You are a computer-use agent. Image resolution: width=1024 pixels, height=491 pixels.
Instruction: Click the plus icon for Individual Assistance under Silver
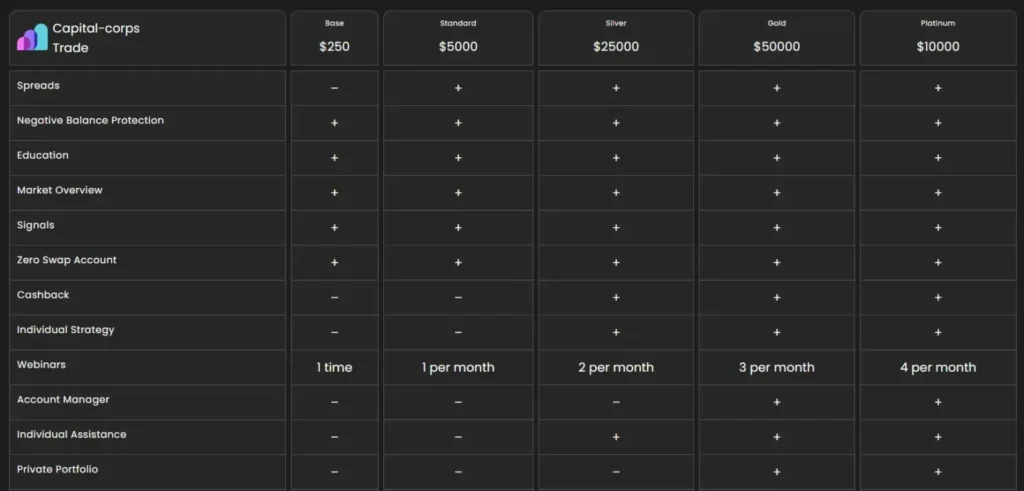click(616, 437)
